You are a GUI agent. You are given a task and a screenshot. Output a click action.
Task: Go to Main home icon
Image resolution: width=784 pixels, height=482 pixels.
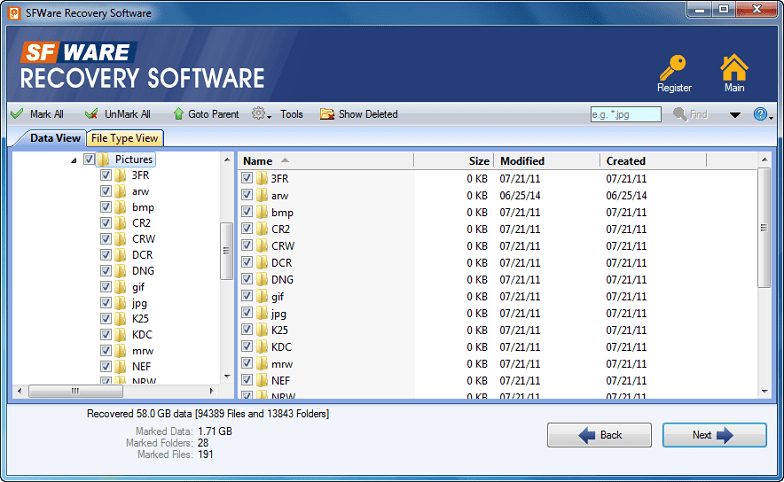point(734,68)
